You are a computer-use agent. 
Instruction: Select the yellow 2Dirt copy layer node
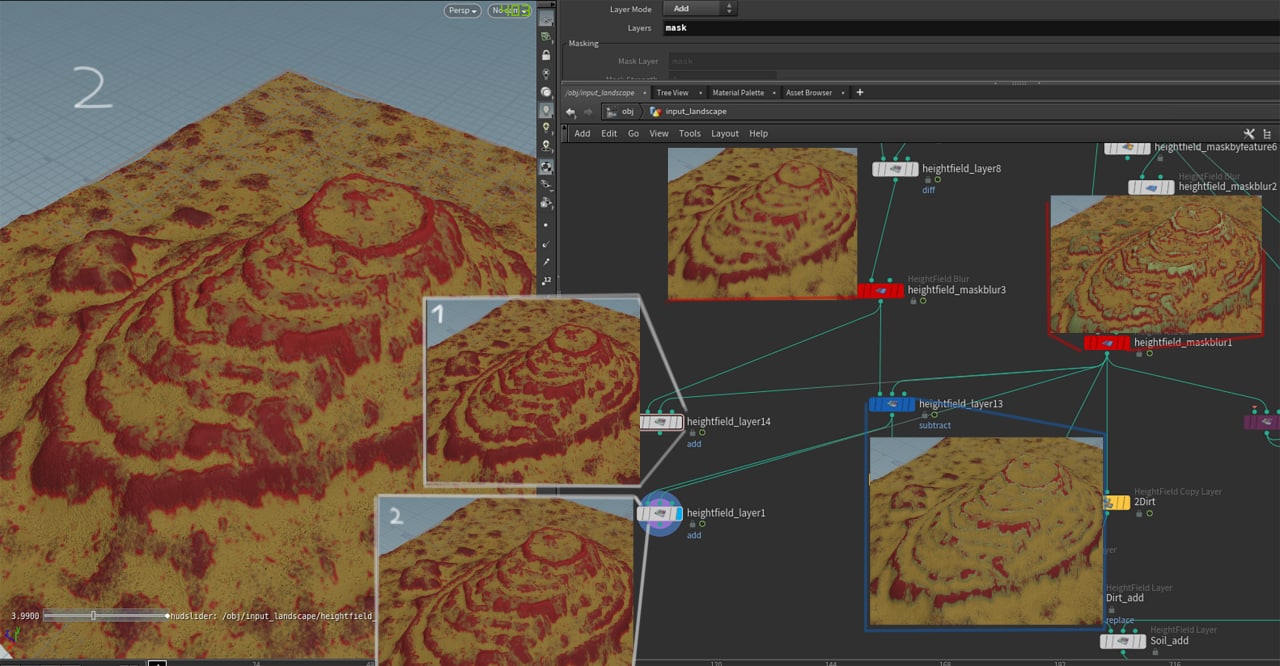(1115, 503)
